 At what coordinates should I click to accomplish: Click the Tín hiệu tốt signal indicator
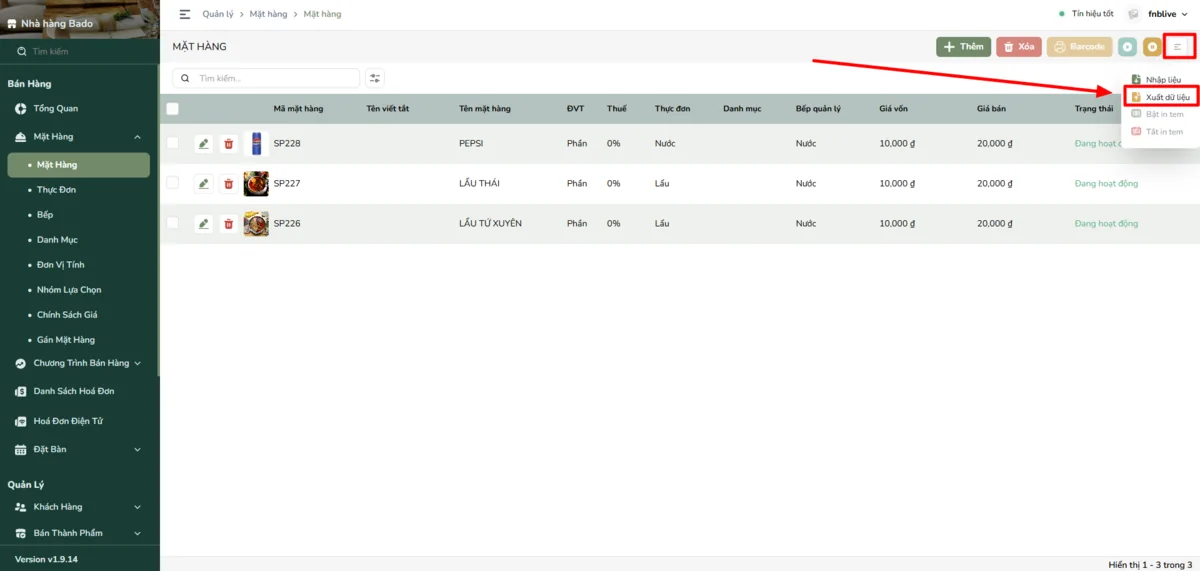pyautogui.click(x=1087, y=14)
